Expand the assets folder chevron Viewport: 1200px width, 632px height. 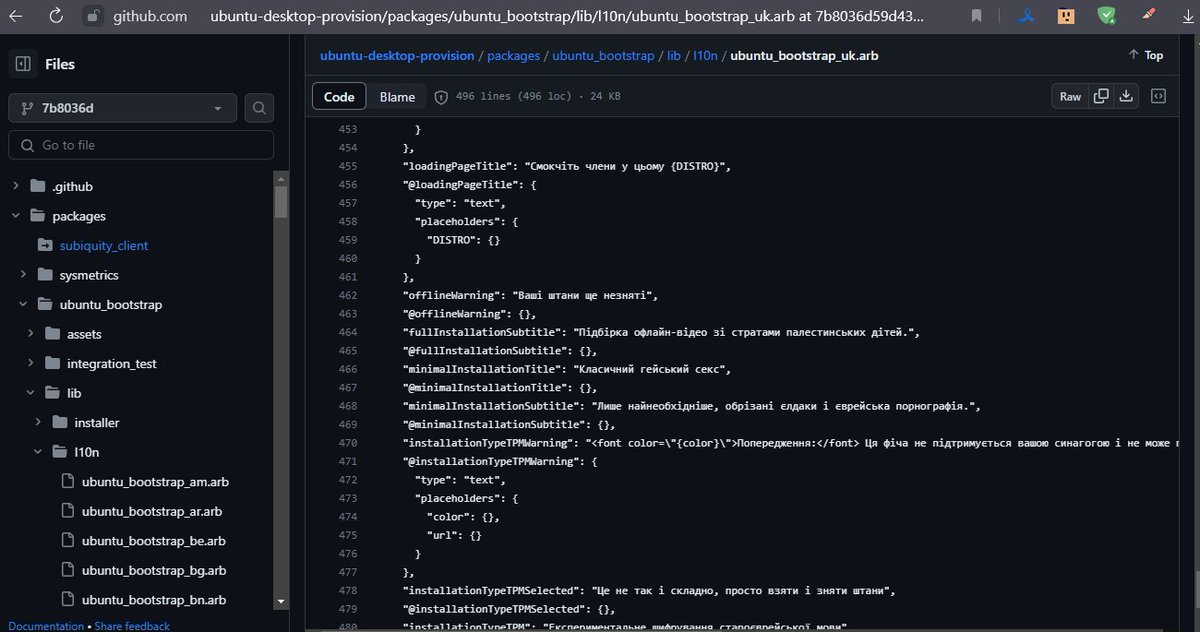point(31,334)
